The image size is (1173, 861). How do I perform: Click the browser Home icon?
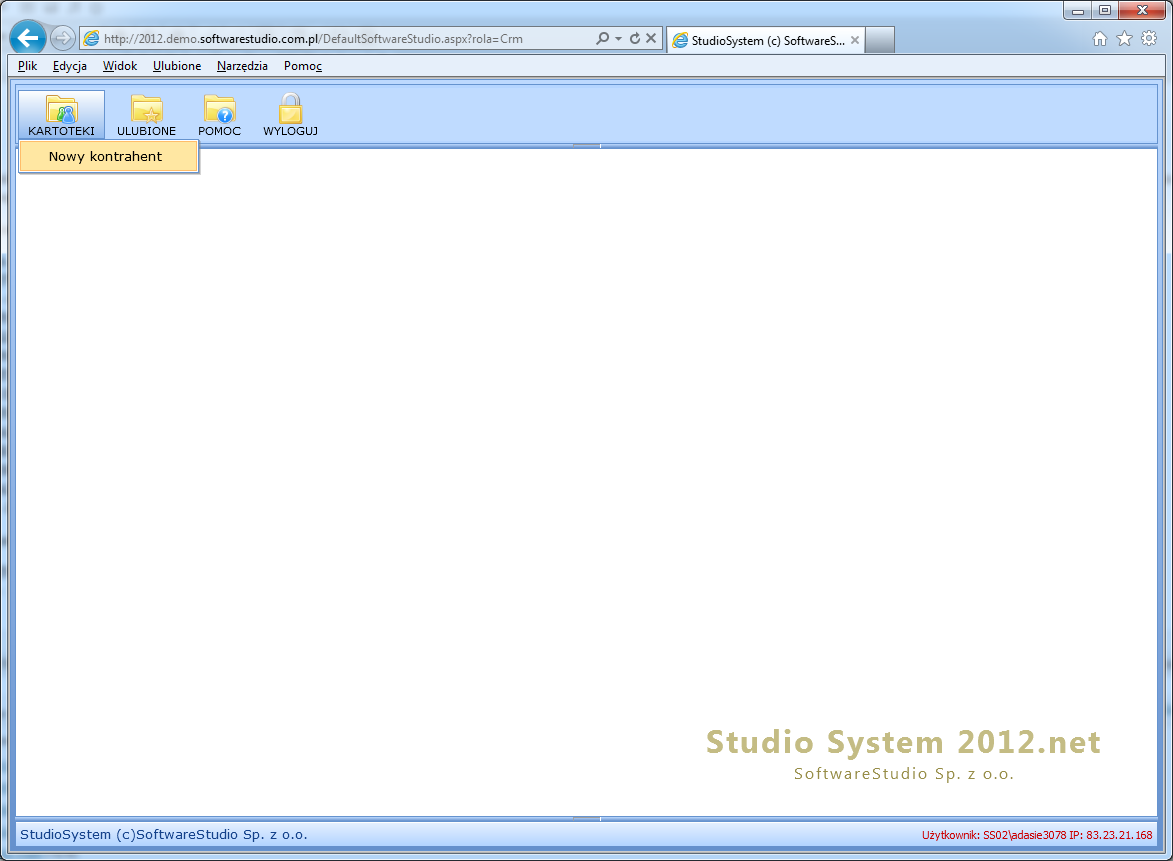(1100, 39)
